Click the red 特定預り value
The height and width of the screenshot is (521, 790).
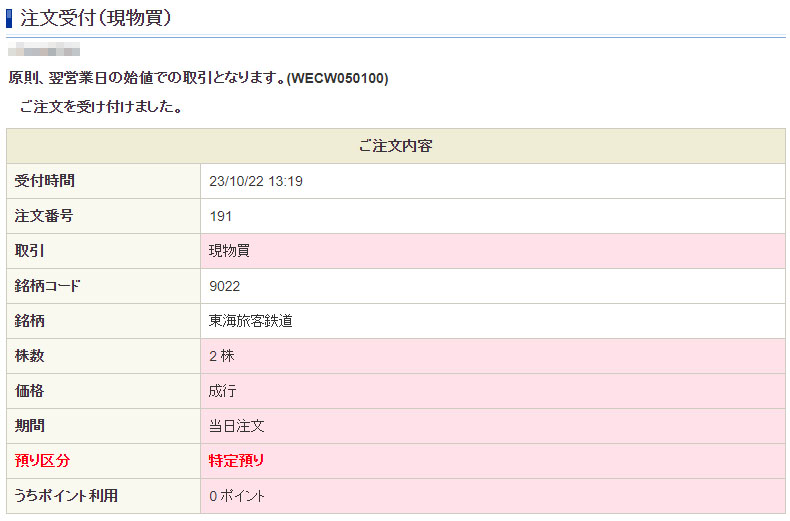pos(236,461)
